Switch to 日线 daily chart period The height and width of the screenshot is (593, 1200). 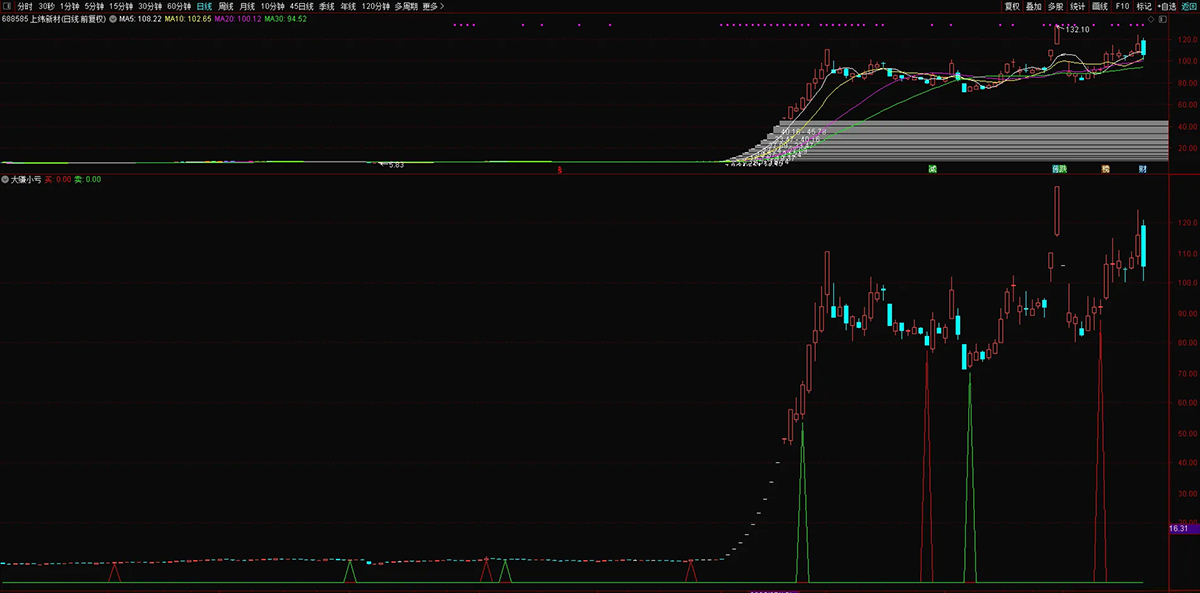click(x=204, y=6)
